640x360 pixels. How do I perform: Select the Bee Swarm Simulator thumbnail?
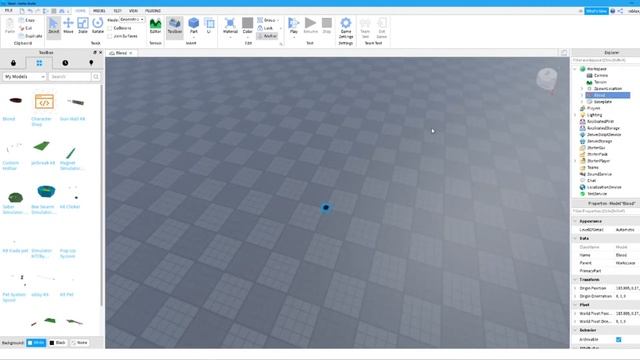coord(46,191)
